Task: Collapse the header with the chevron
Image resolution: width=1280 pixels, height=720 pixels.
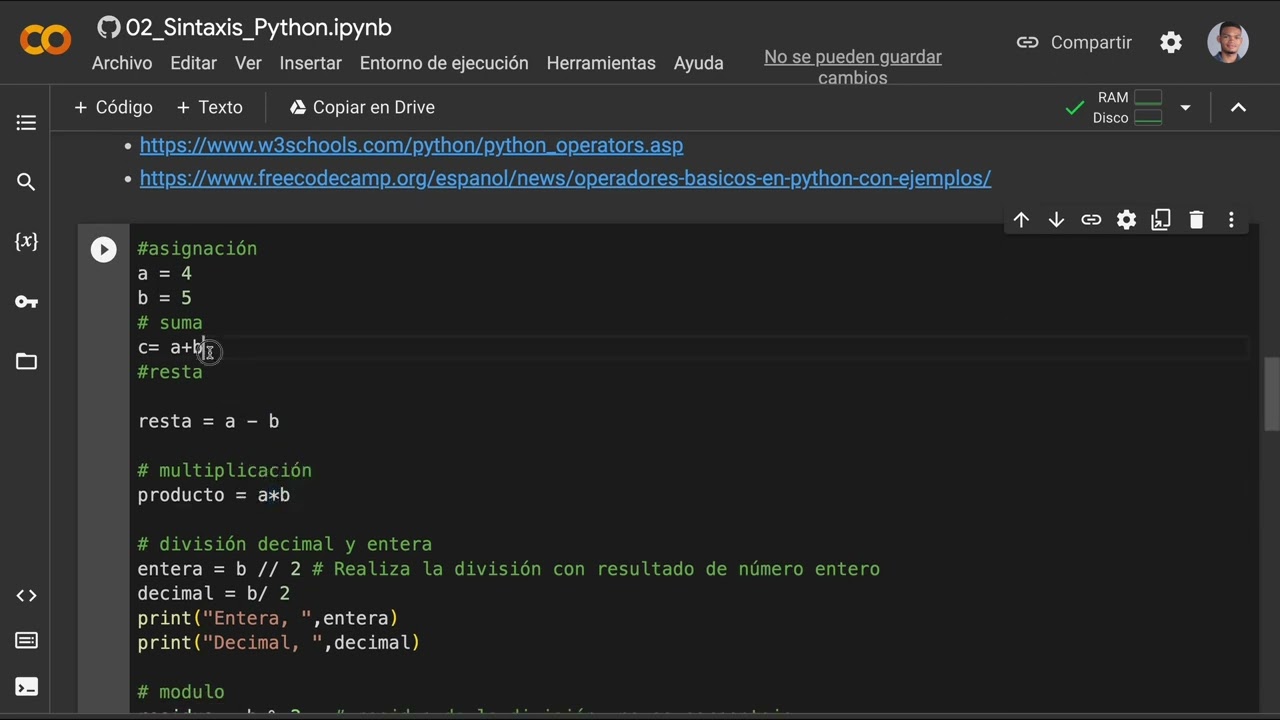Action: coord(1238,107)
